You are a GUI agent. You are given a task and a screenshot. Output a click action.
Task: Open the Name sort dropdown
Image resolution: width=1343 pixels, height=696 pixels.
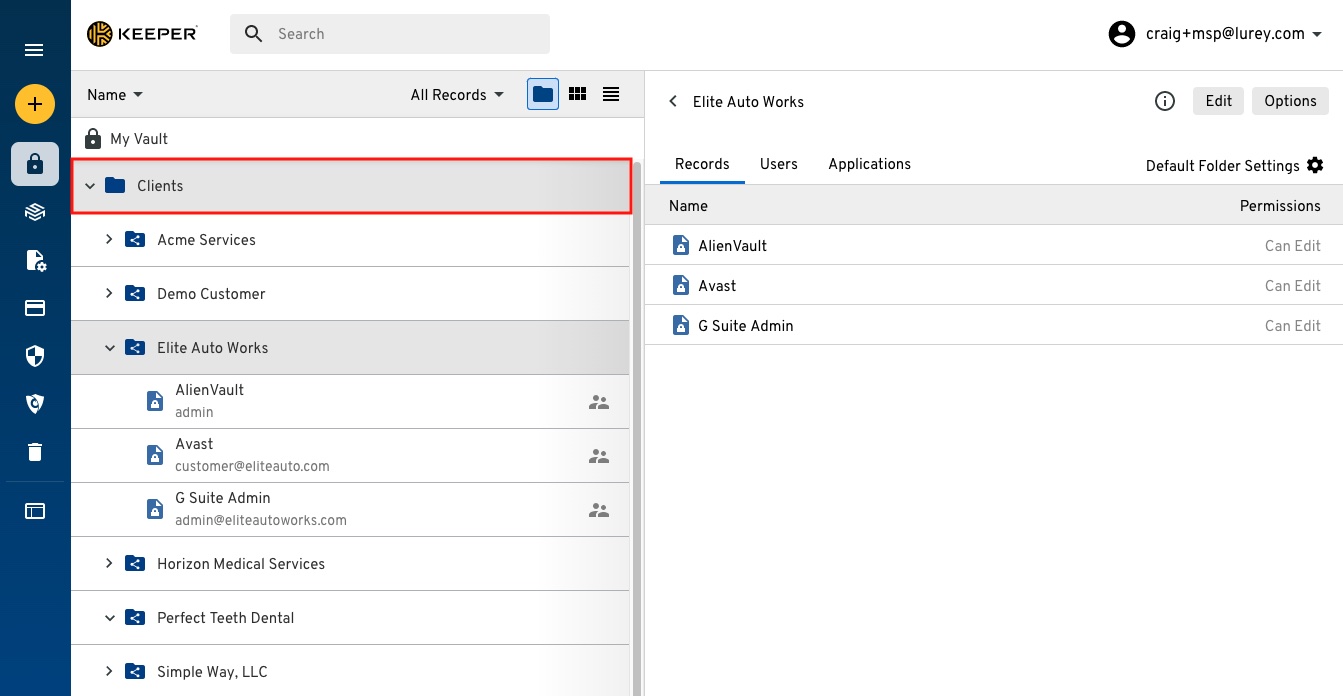[x=115, y=95]
